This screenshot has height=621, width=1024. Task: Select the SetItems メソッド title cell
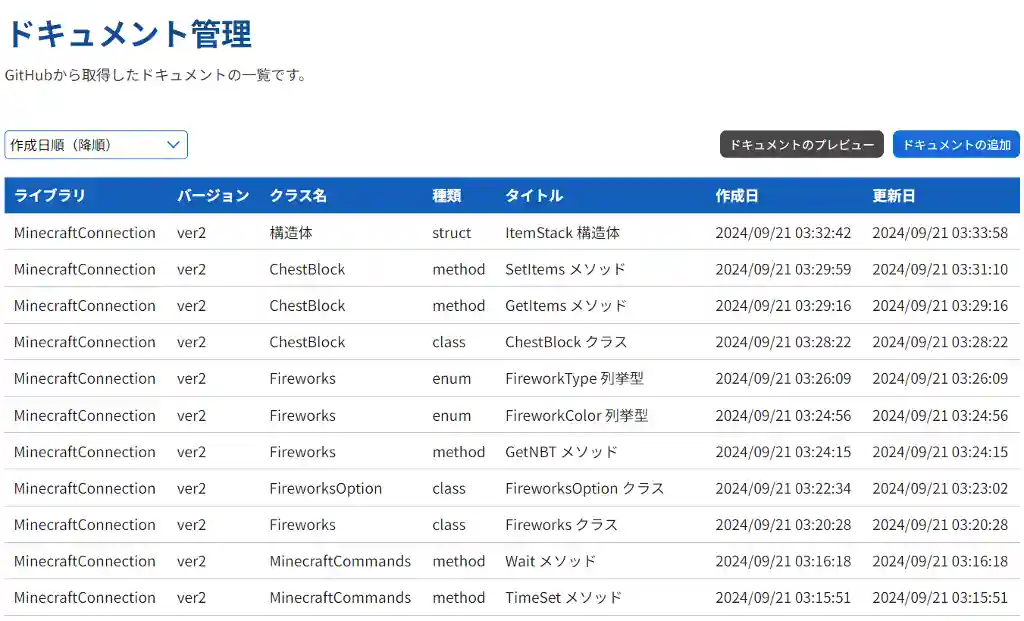pyautogui.click(x=566, y=269)
